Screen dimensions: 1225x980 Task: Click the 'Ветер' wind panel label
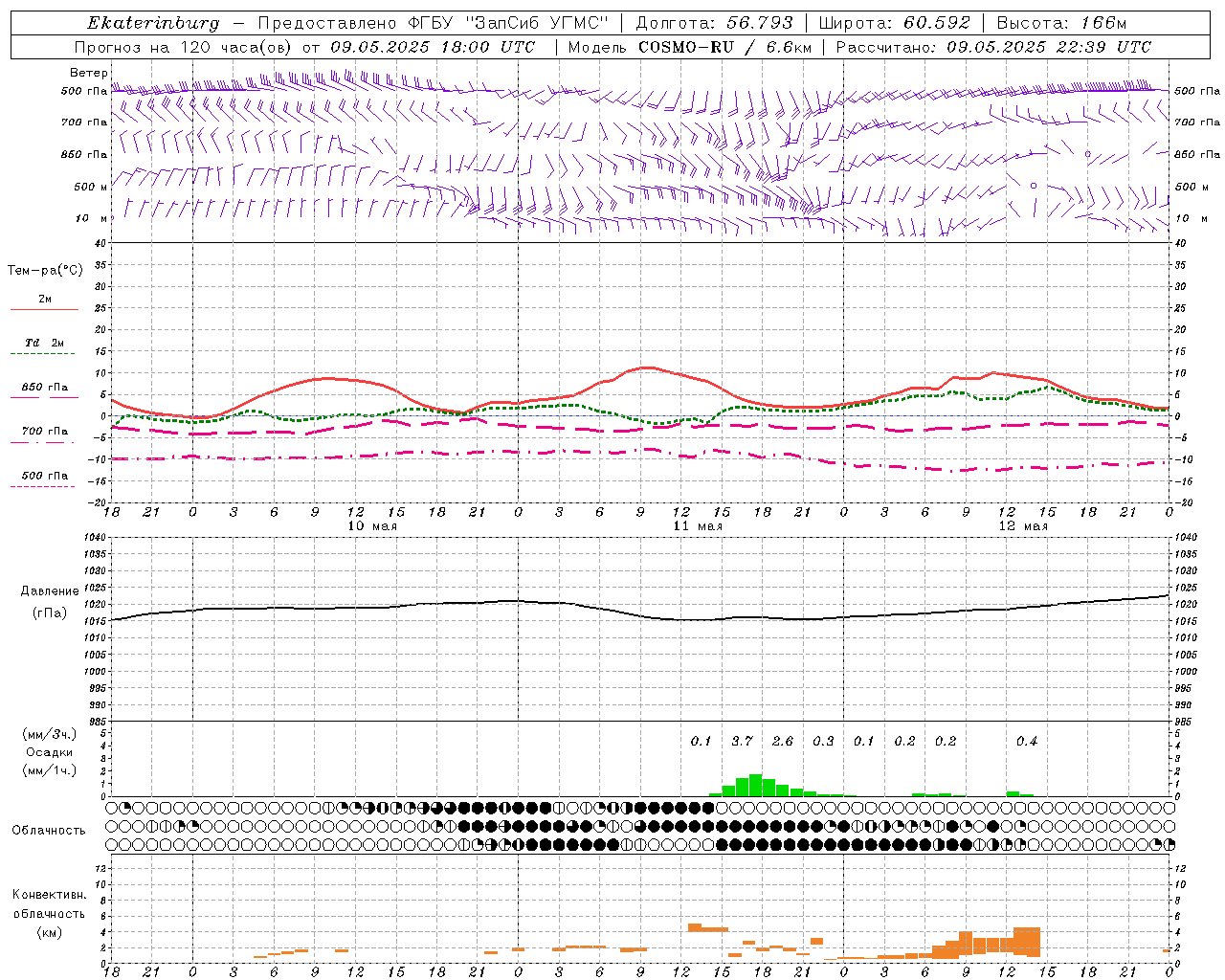[88, 73]
